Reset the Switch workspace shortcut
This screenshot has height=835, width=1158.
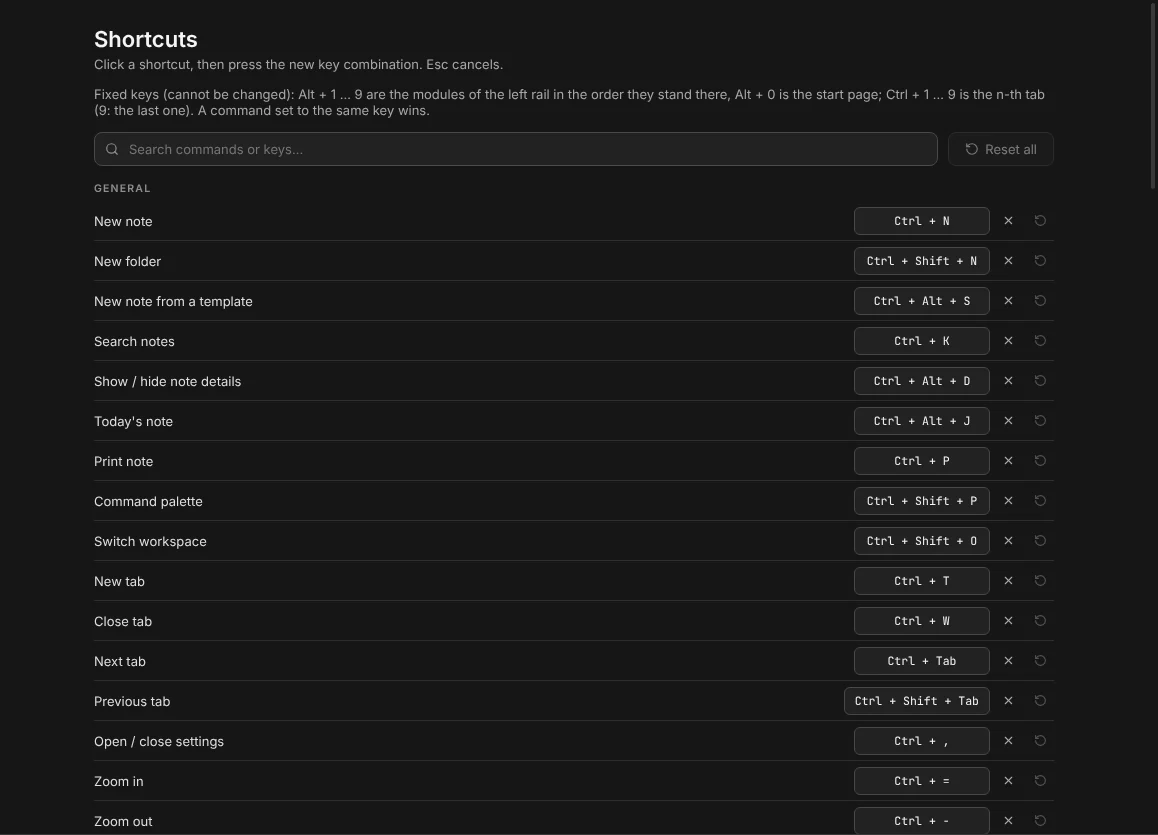(x=1040, y=540)
